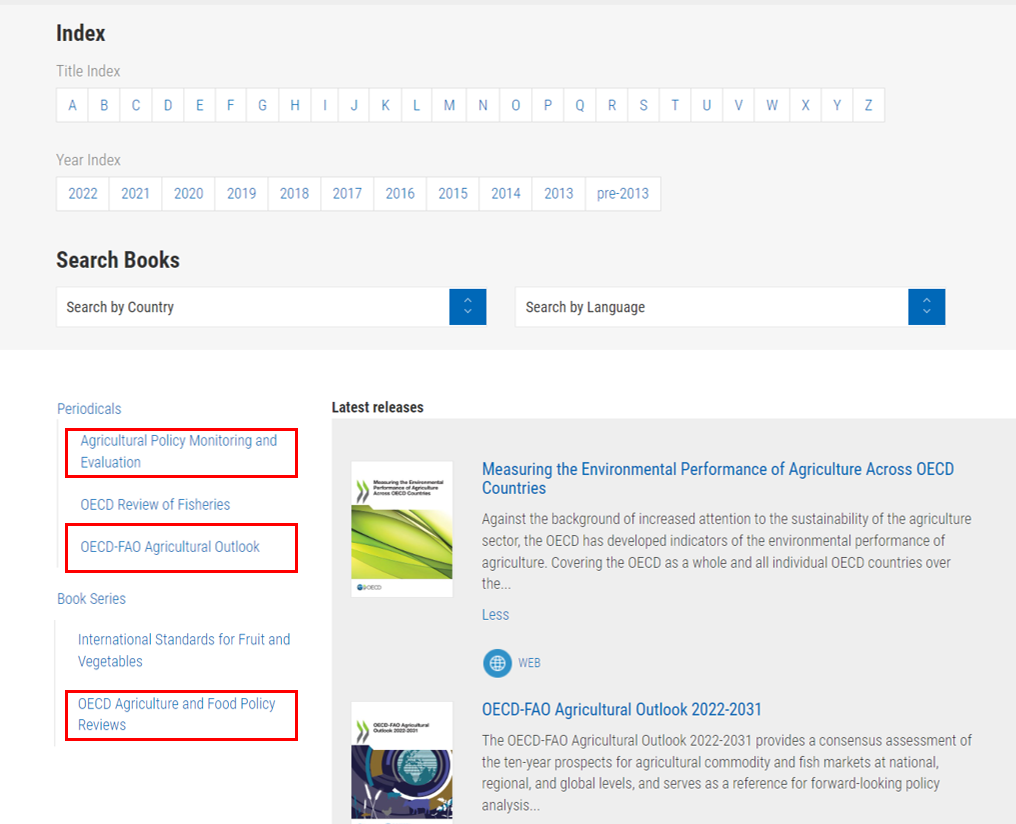Open the Search by Language dropdown arrow

pyautogui.click(x=927, y=307)
